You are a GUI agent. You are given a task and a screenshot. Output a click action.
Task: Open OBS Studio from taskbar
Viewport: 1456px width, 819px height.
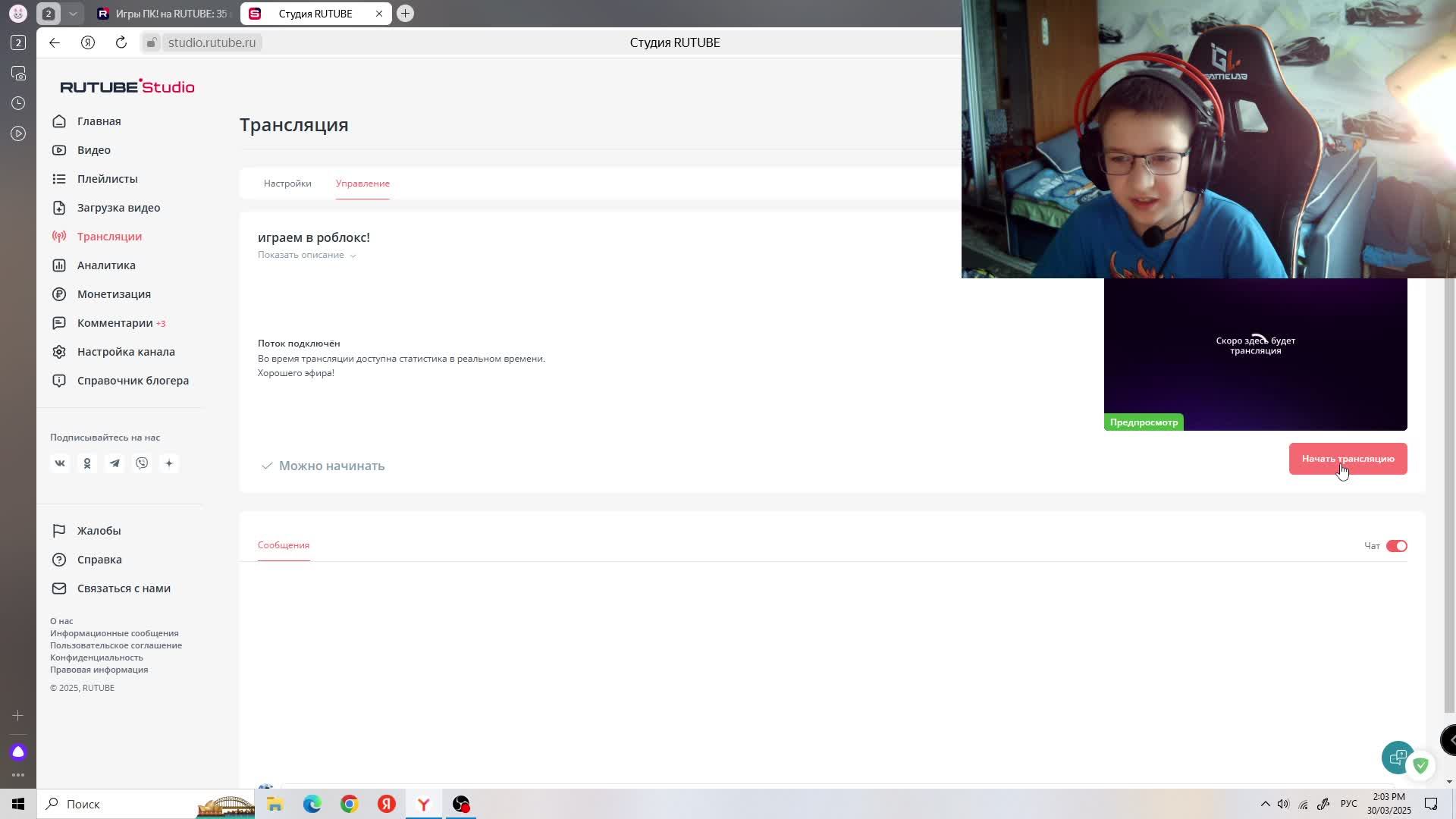(x=461, y=804)
